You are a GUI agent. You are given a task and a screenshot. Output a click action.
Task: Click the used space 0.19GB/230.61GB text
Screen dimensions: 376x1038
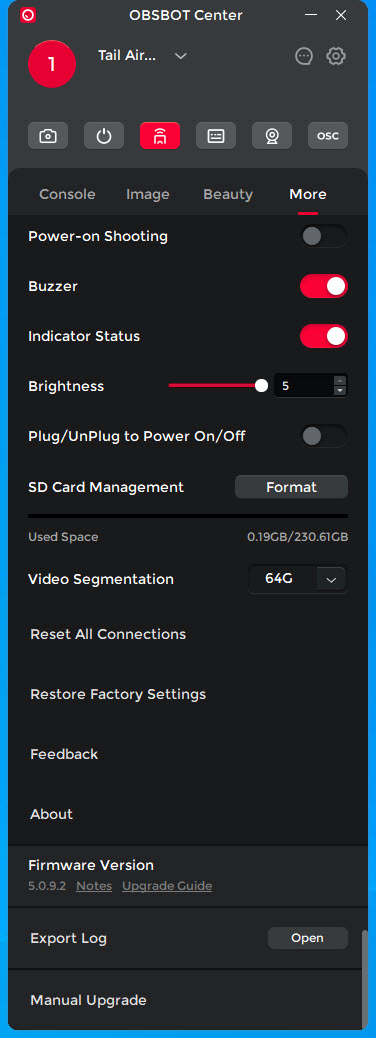[x=298, y=537]
